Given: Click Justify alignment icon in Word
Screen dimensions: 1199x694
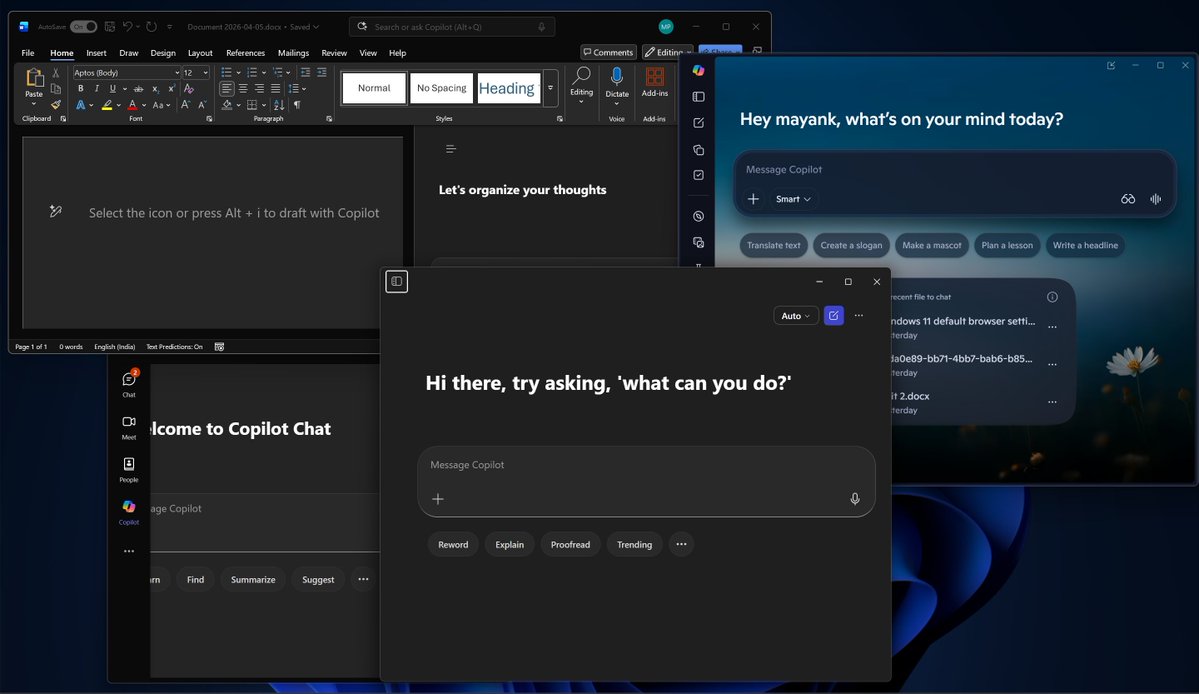Looking at the screenshot, I should pyautogui.click(x=275, y=89).
